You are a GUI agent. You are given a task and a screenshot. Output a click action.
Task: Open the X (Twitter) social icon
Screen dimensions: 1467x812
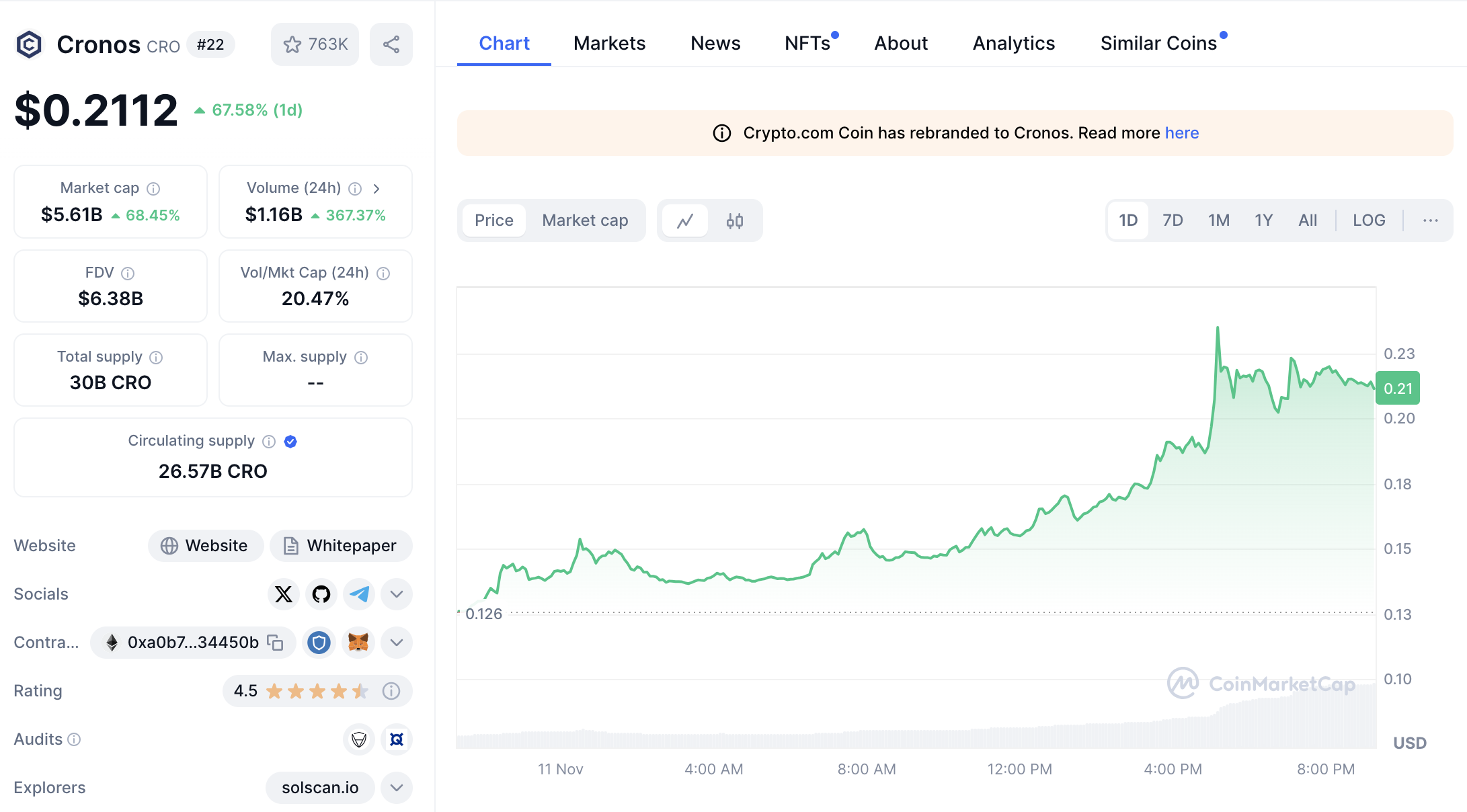(284, 594)
